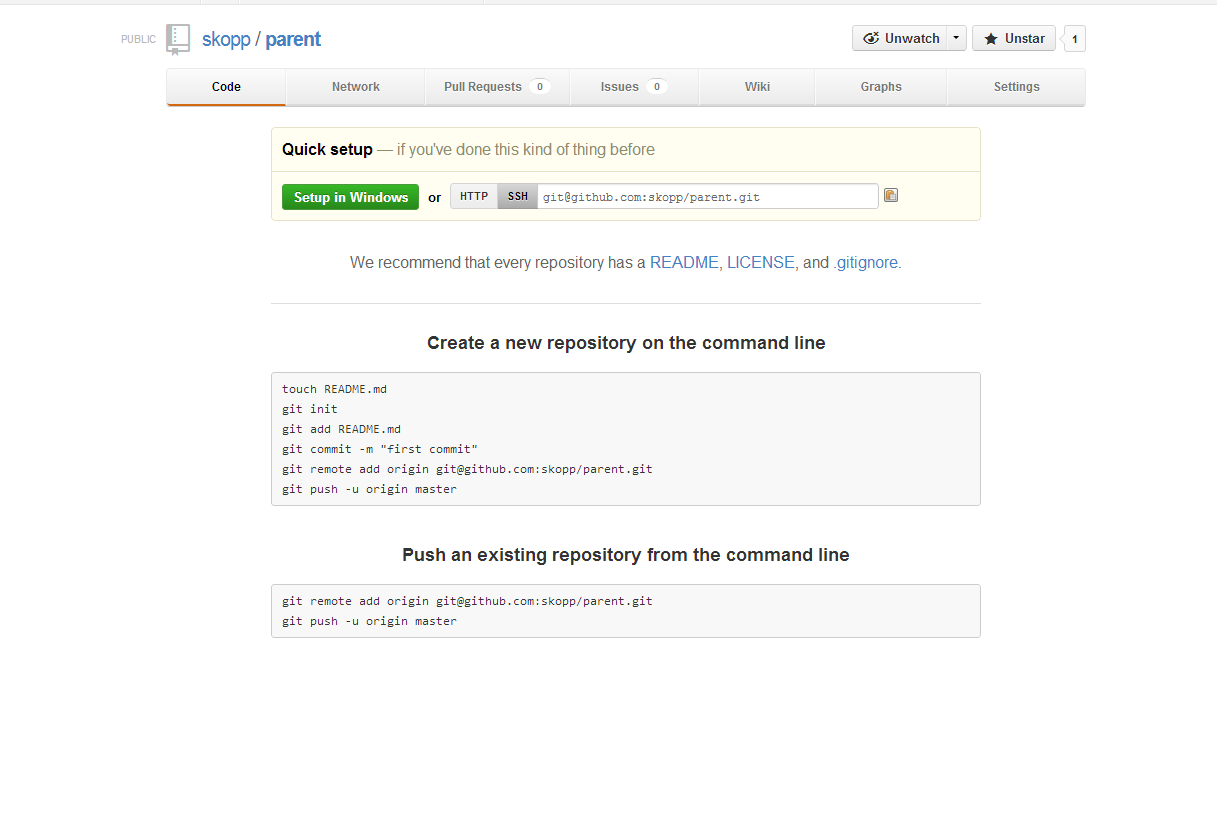Open the skopp user link
The height and width of the screenshot is (814, 1217).
tap(226, 39)
